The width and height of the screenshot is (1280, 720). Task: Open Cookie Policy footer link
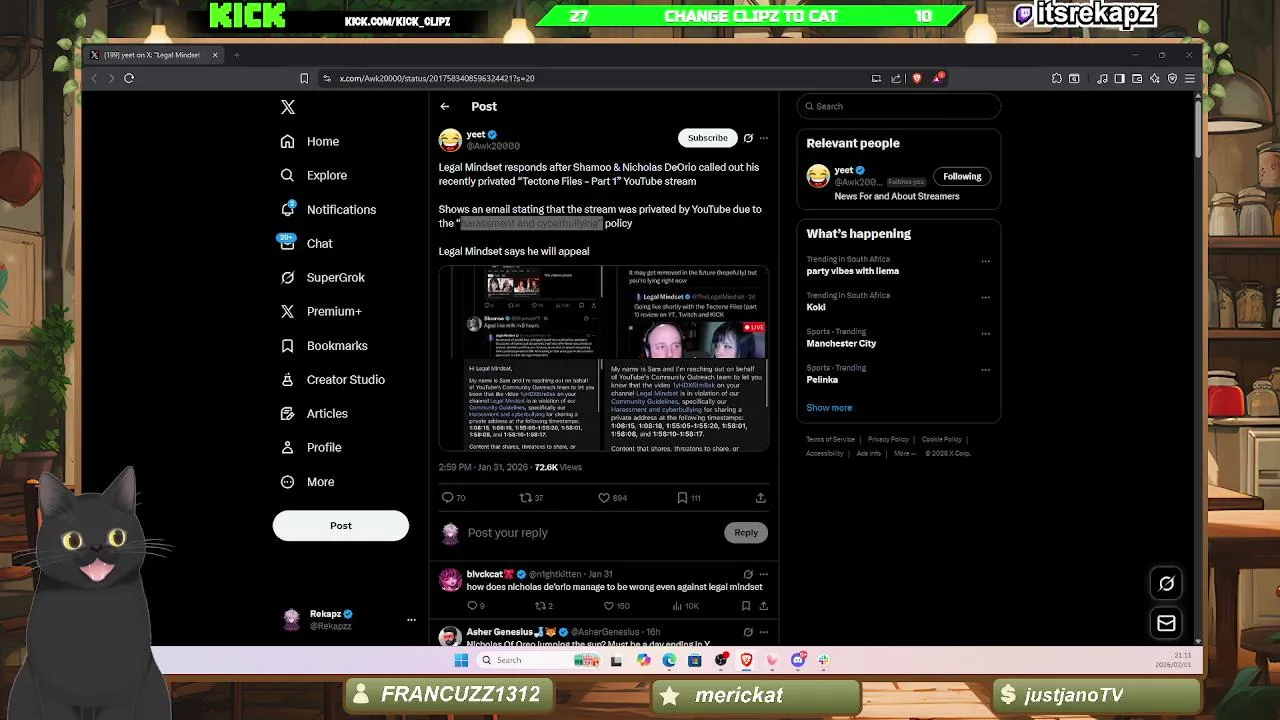click(x=942, y=439)
